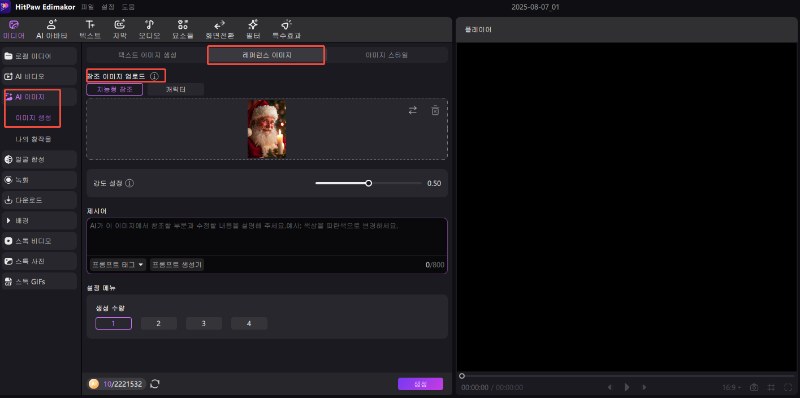Click the info icon next to reference upload
The image size is (800, 398).
click(154, 77)
